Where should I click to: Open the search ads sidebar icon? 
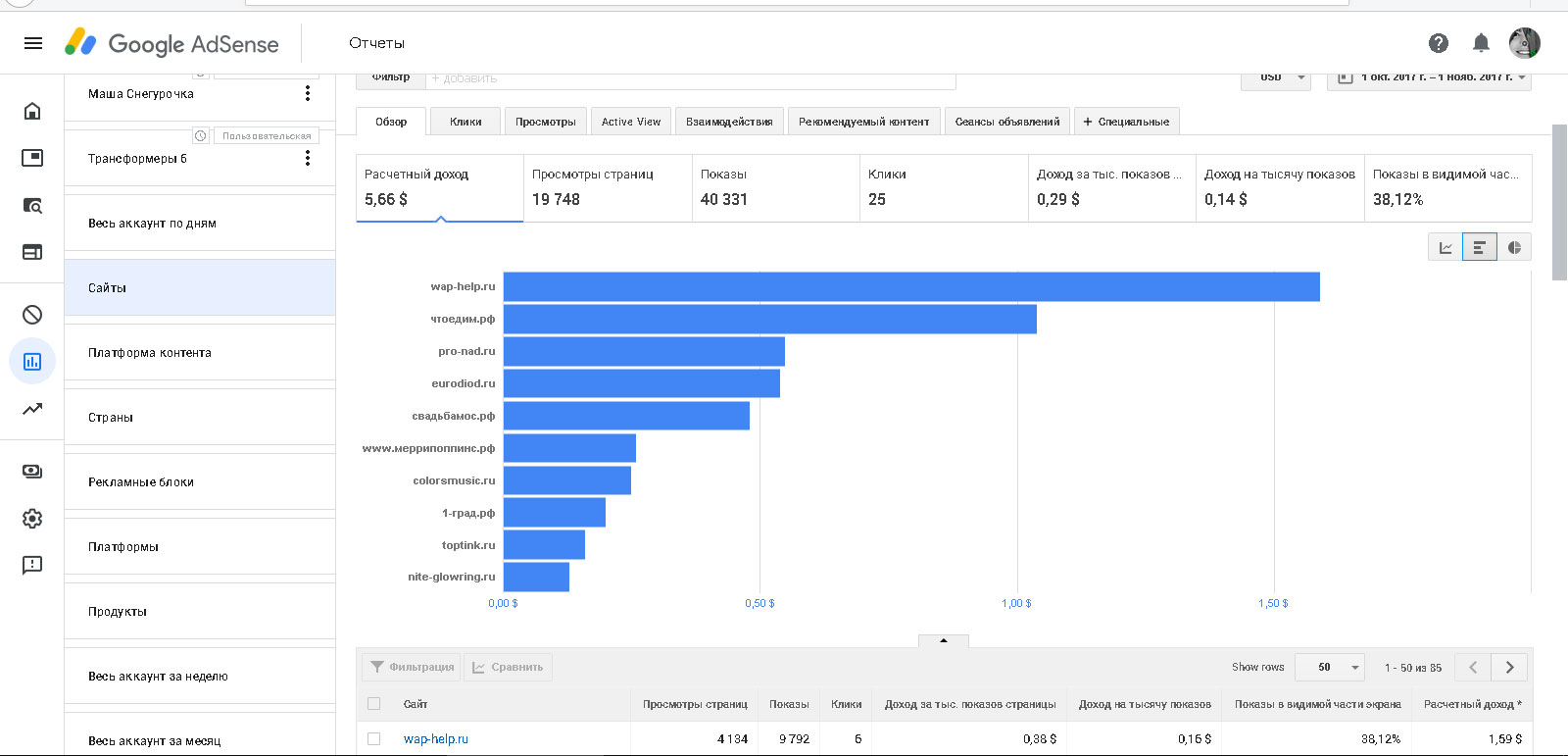pyautogui.click(x=32, y=205)
